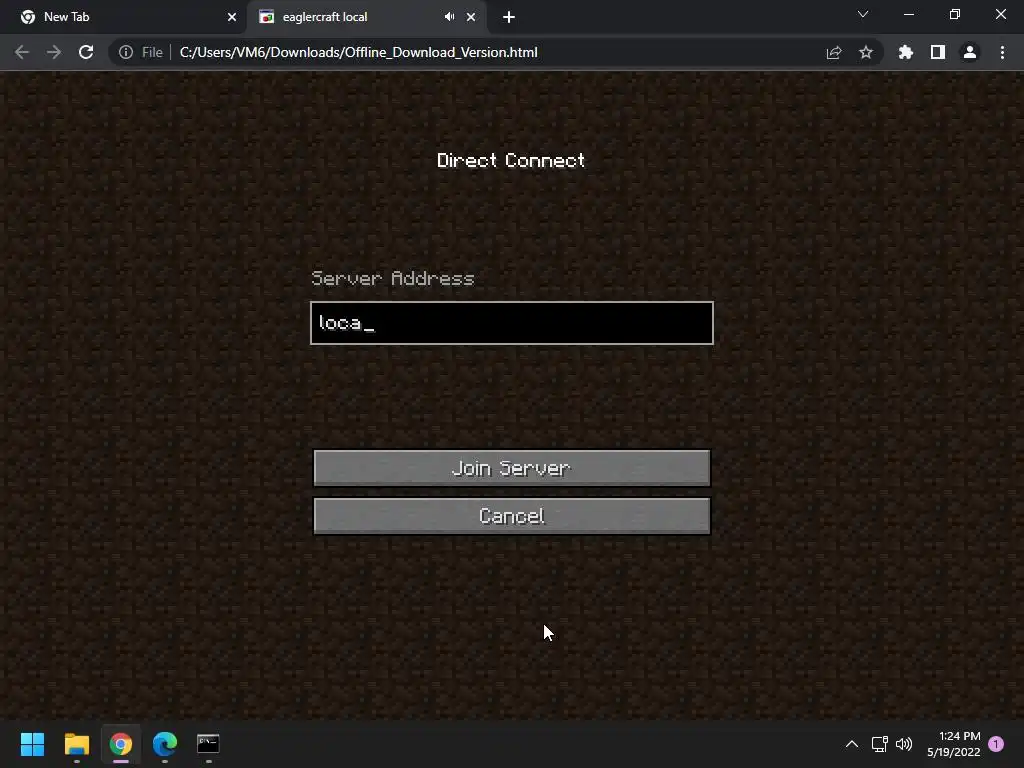The width and height of the screenshot is (1024, 768).
Task: Show hidden system tray icons
Action: pyautogui.click(x=852, y=744)
